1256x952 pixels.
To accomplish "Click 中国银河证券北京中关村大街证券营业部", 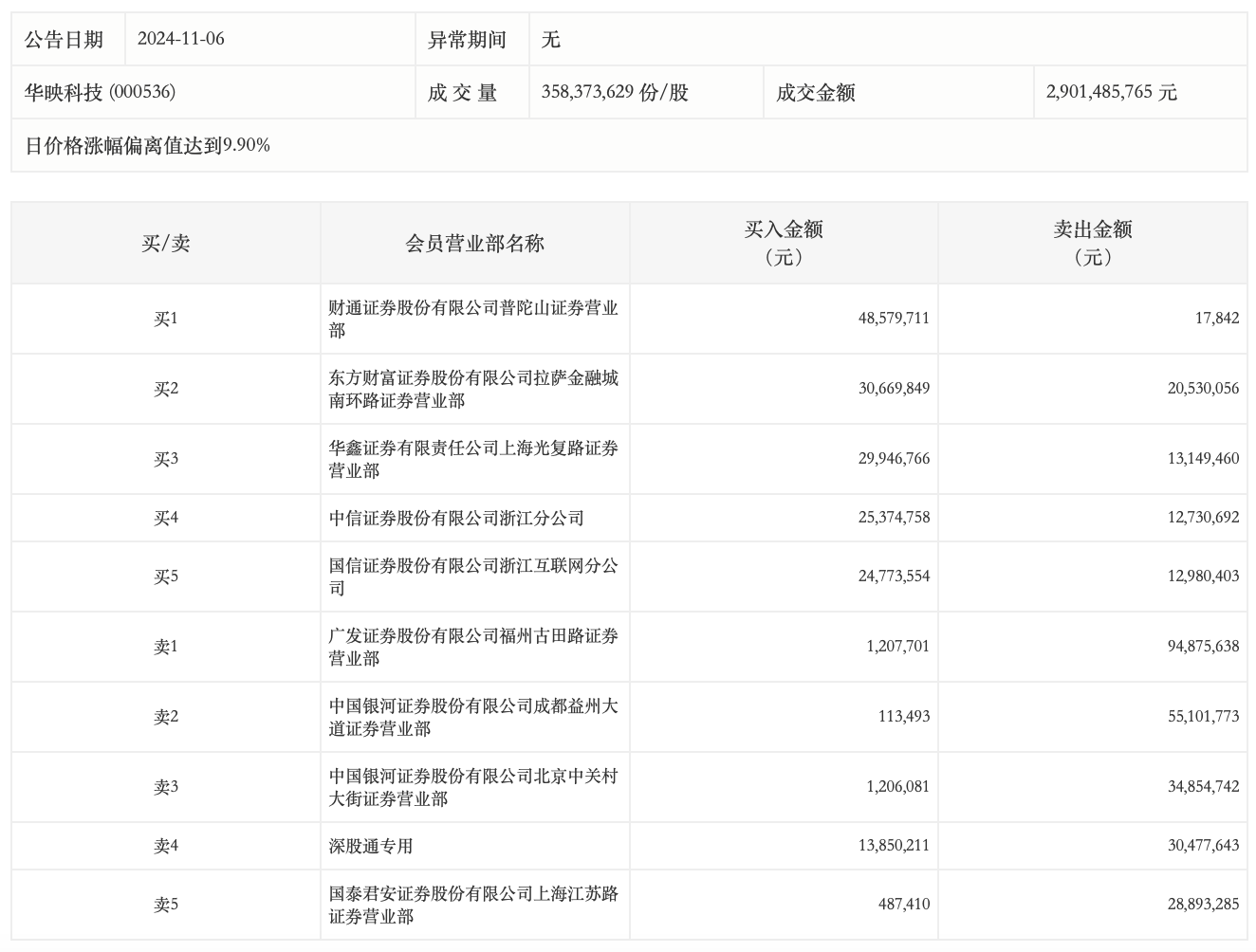I will (473, 787).
